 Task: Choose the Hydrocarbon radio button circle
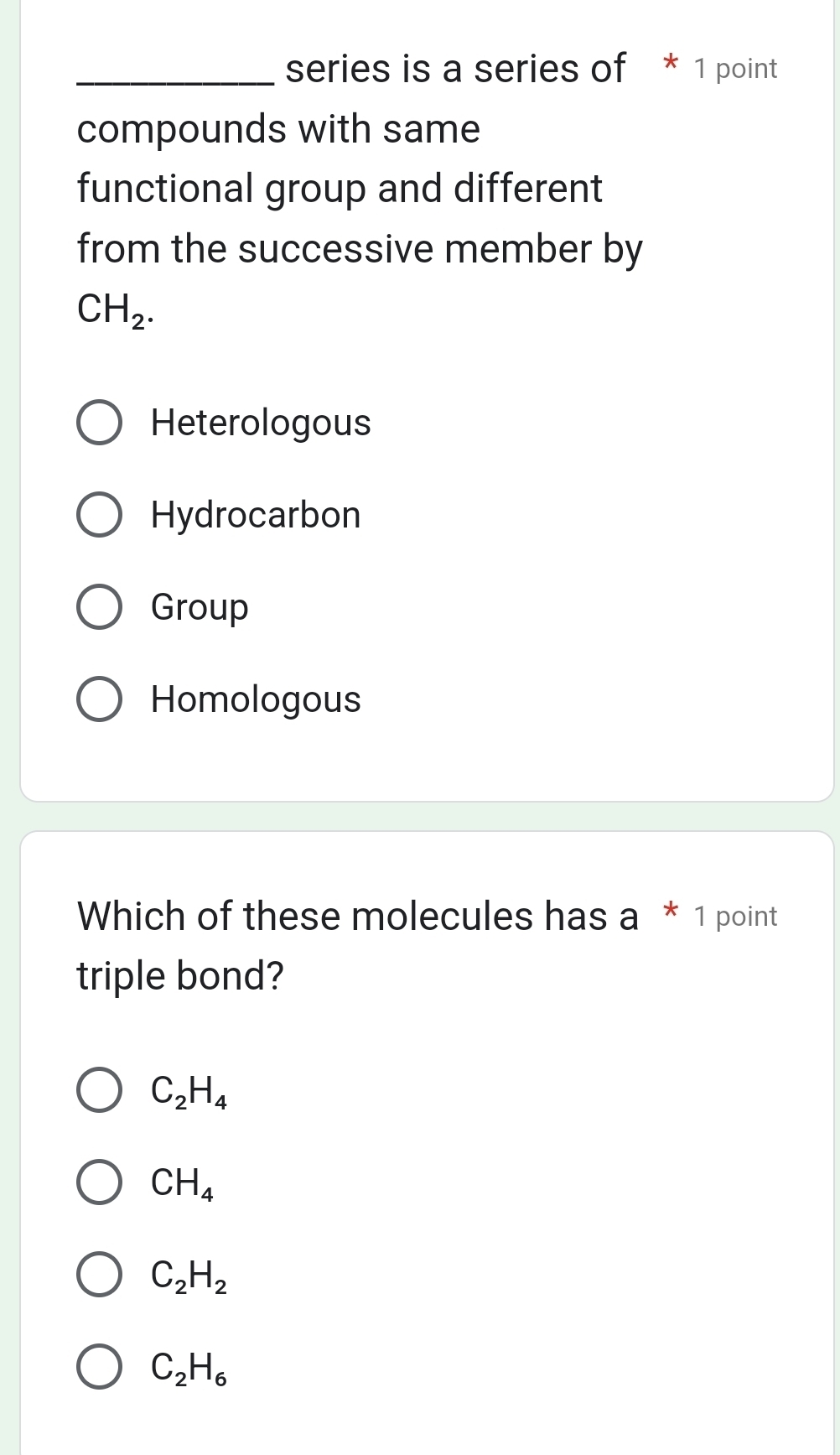[99, 515]
